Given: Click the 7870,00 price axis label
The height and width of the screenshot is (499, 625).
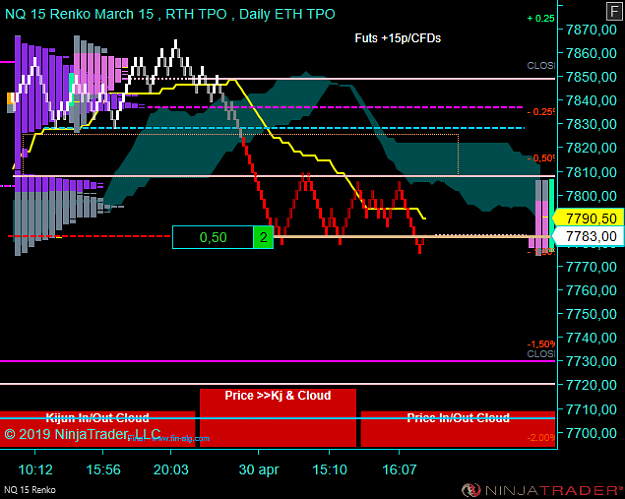Looking at the screenshot, I should click(x=592, y=29).
